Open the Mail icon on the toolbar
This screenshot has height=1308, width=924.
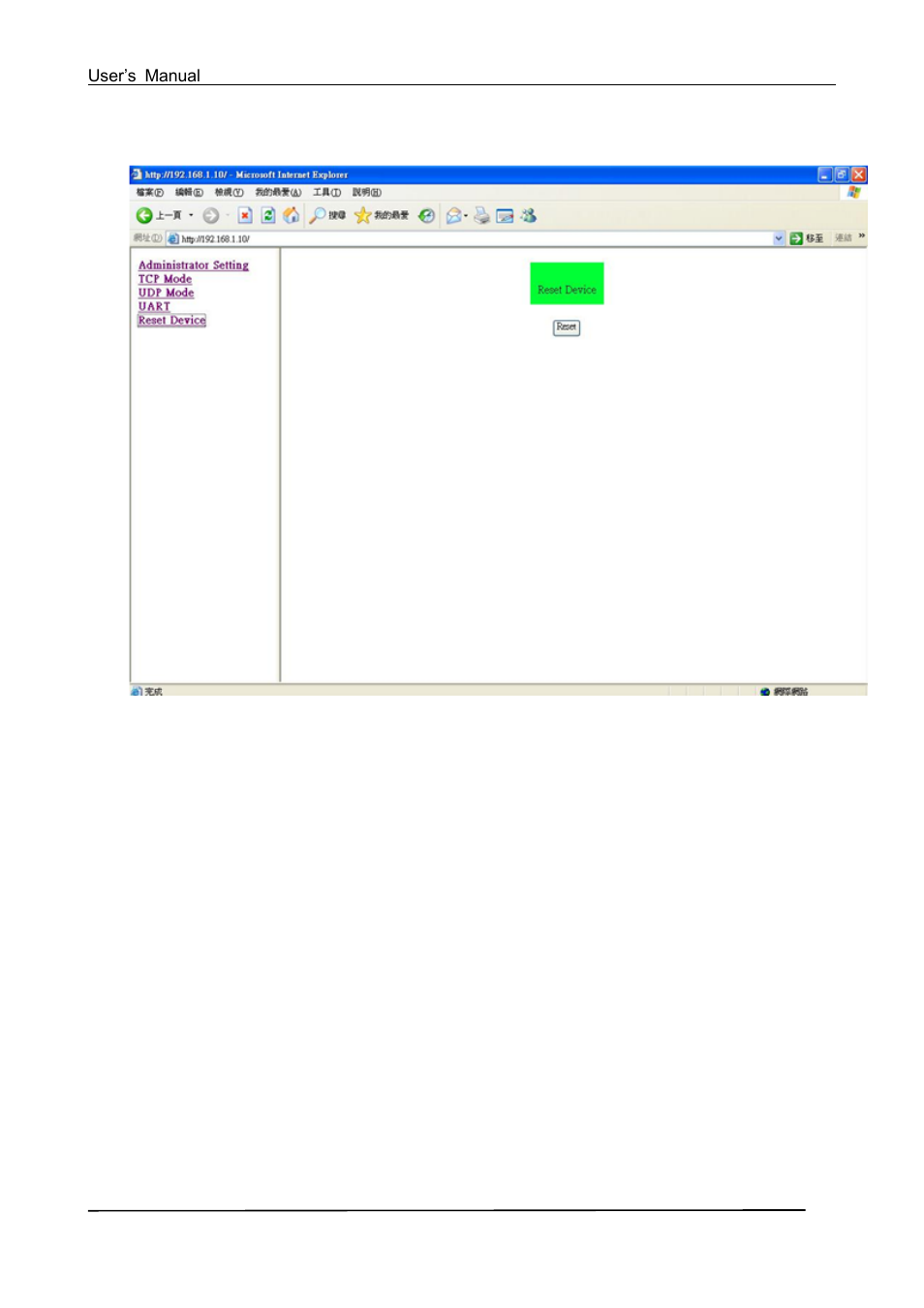[454, 215]
